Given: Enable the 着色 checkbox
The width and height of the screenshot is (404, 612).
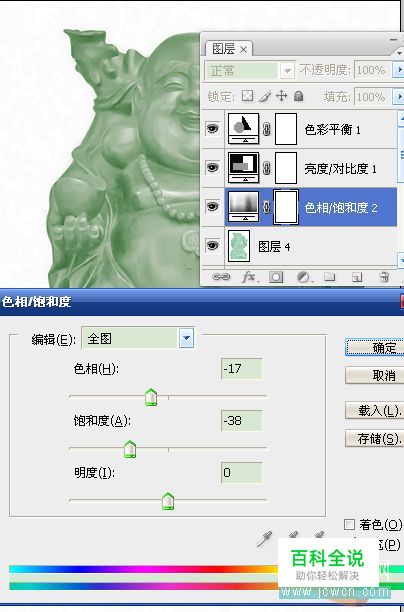Looking at the screenshot, I should (x=349, y=524).
